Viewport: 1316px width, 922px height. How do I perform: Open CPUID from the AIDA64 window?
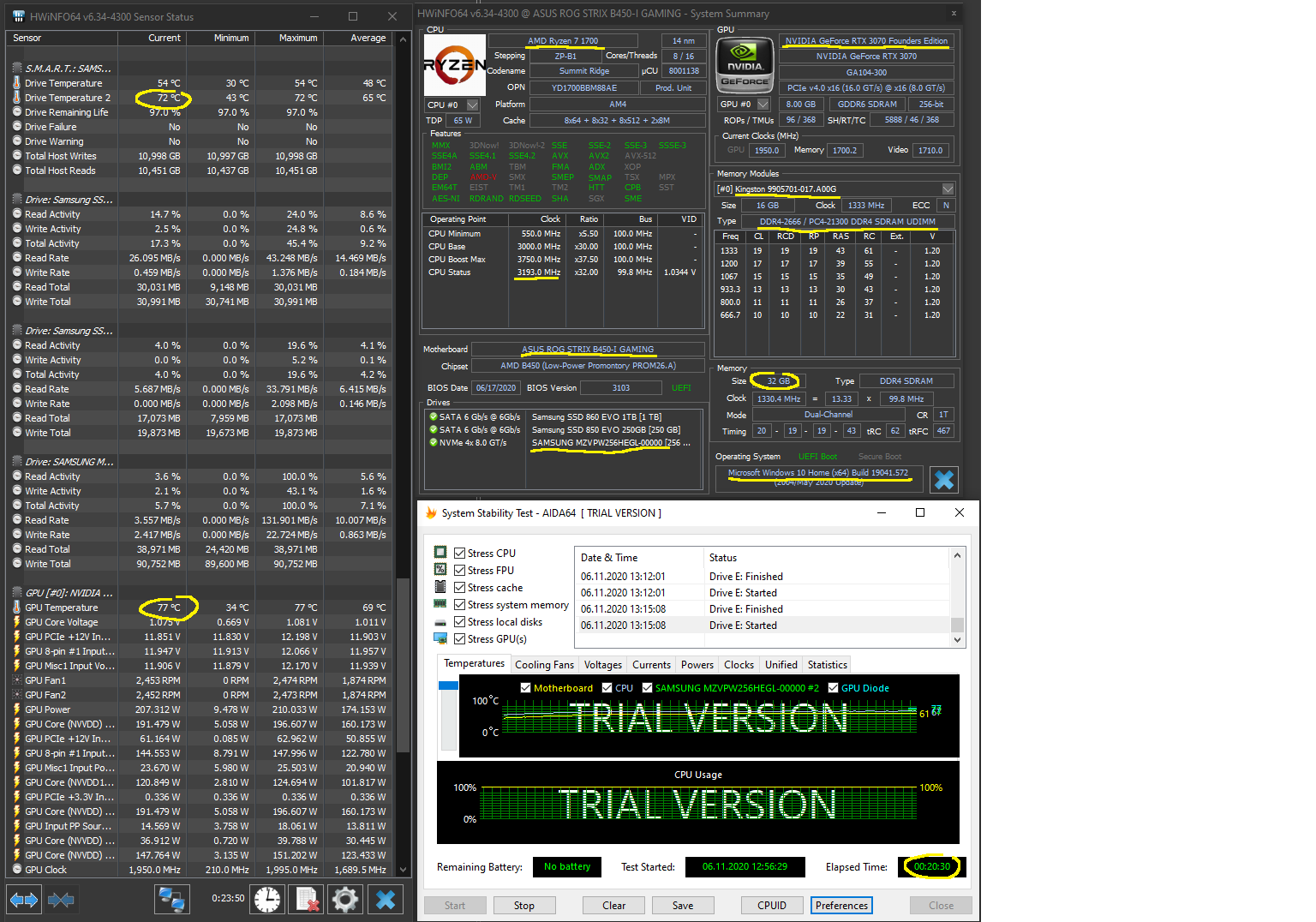[x=772, y=906]
